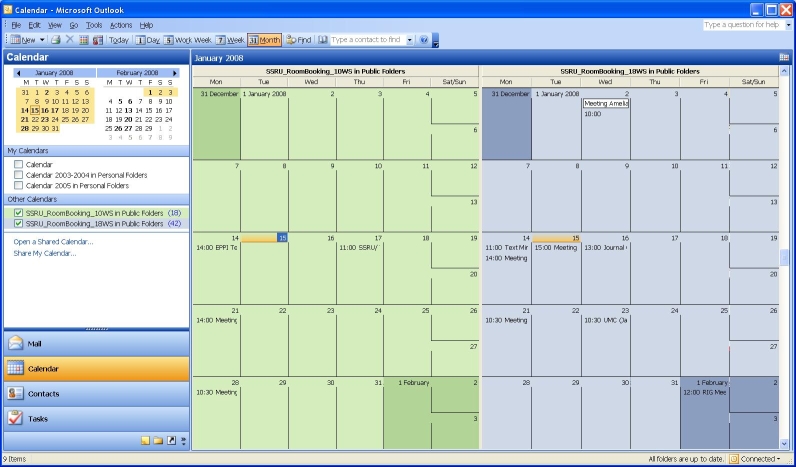
Task: Click scroll up arrow of calendar scrollbar
Action: [x=784, y=71]
